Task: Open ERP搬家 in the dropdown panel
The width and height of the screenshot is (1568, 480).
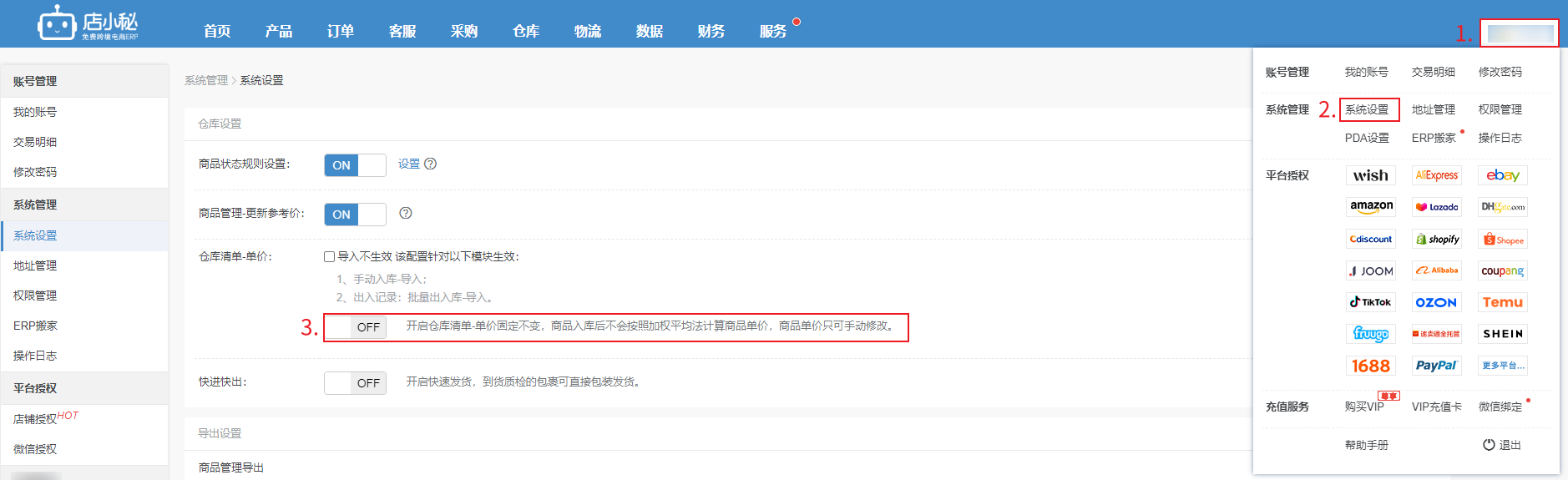Action: [x=1434, y=138]
